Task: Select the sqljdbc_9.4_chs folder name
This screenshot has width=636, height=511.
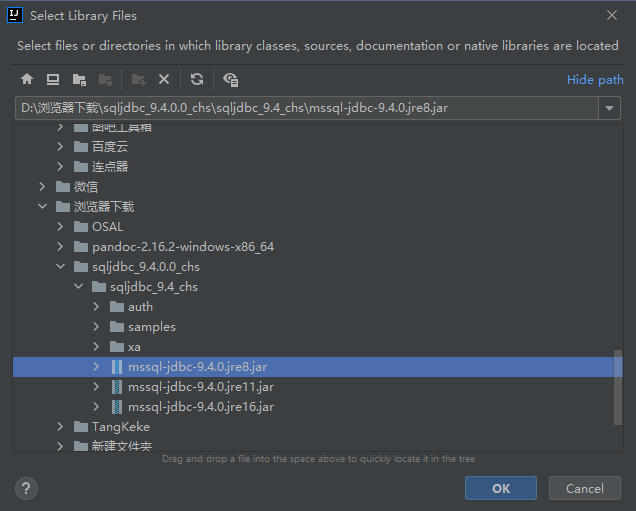Action: (x=154, y=287)
